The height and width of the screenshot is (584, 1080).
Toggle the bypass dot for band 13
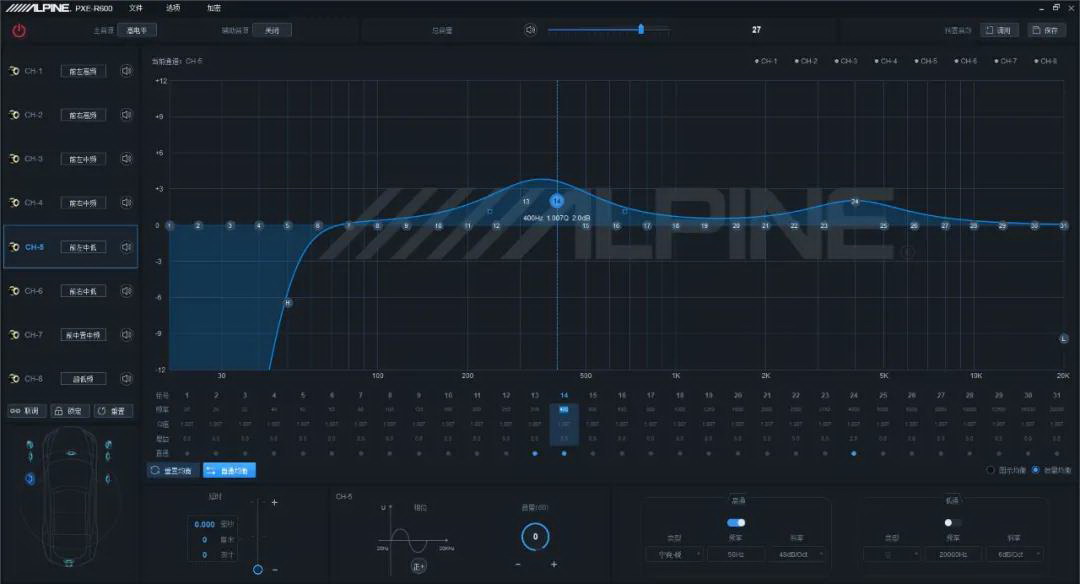pos(535,453)
